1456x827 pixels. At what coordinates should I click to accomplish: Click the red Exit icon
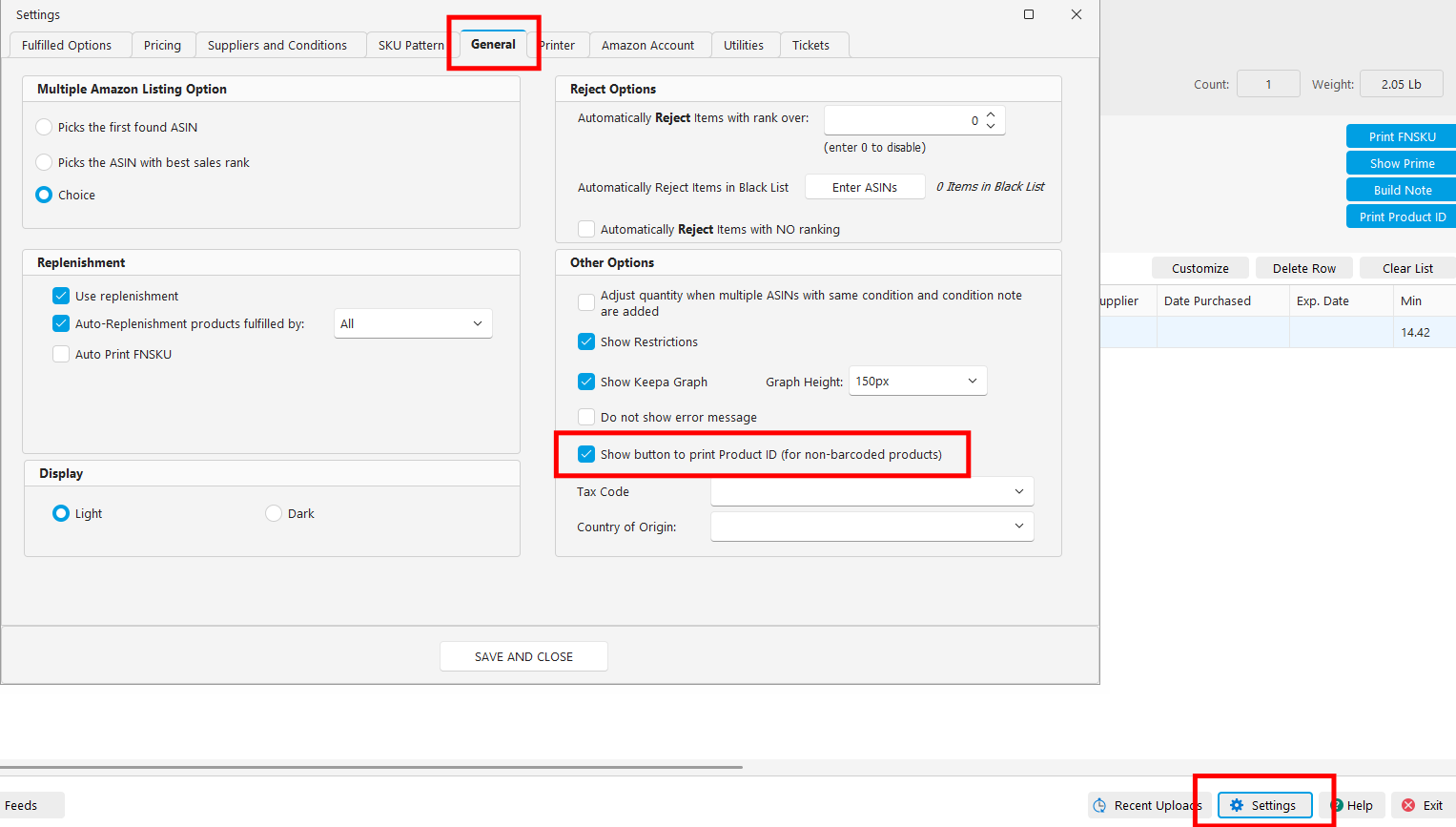tap(1408, 805)
